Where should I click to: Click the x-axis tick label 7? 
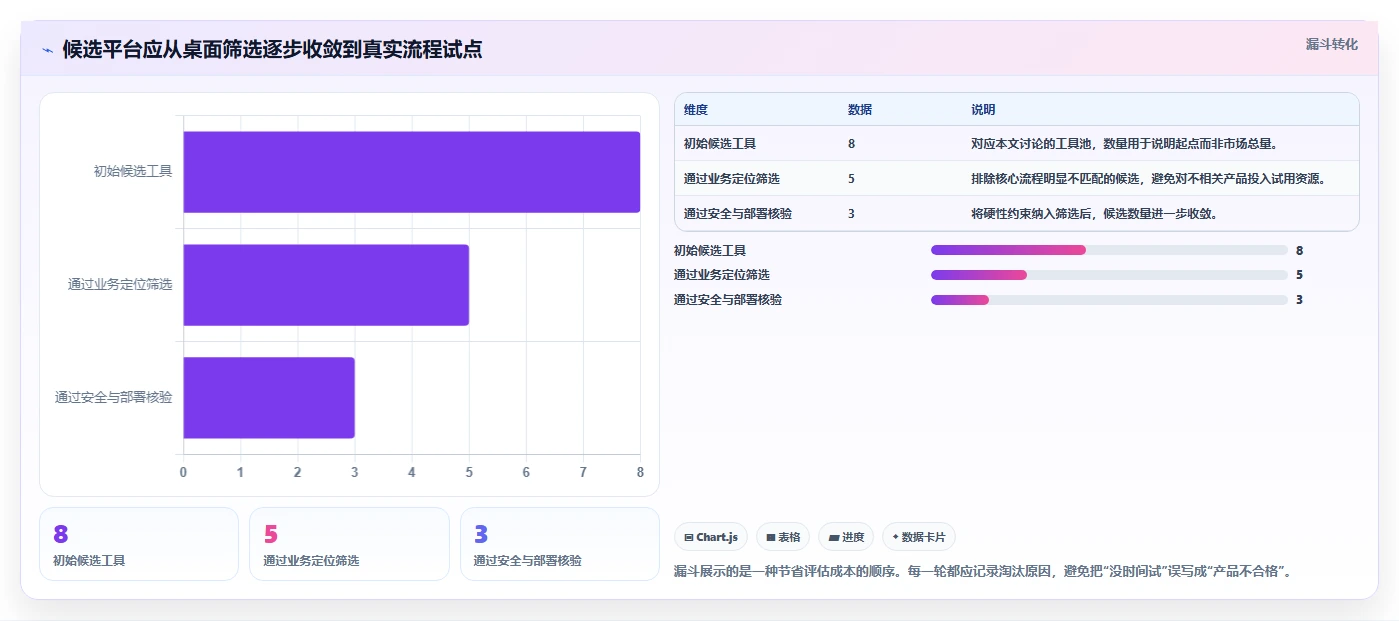pos(583,472)
